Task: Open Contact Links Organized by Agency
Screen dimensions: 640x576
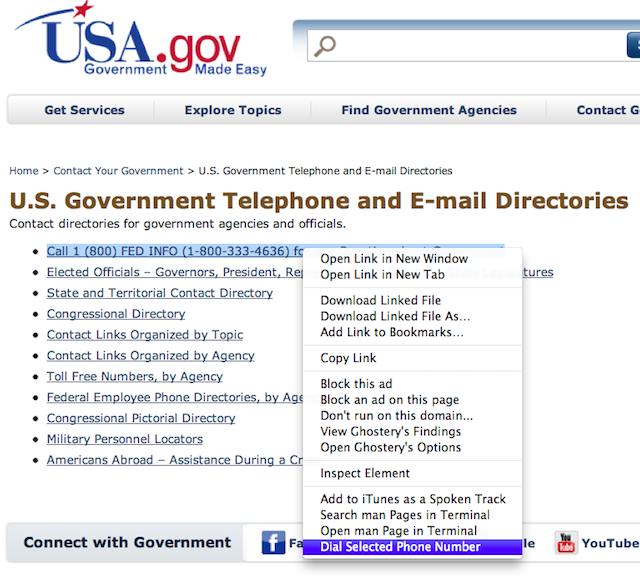Action: click(151, 355)
